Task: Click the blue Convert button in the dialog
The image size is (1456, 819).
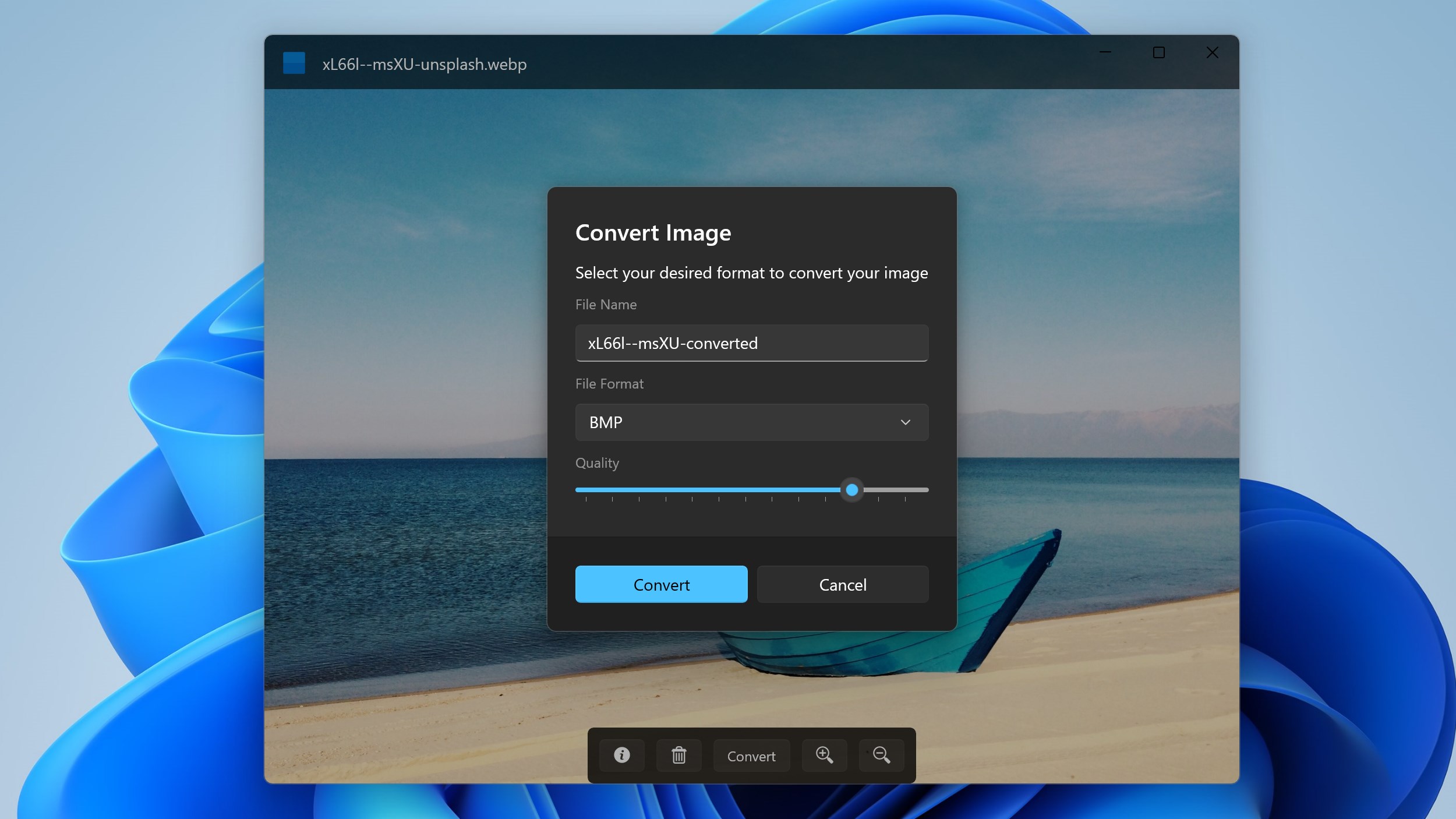Action: (x=662, y=584)
